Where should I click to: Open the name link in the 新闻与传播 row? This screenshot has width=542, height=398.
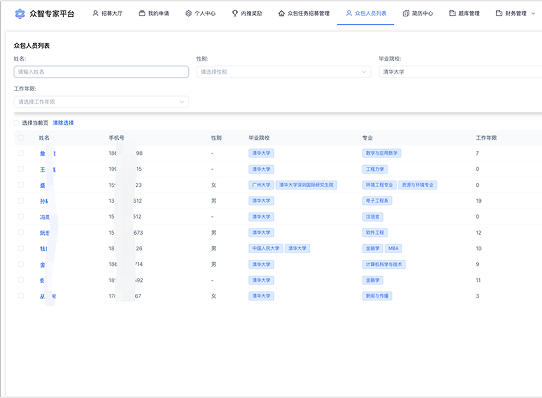48,296
